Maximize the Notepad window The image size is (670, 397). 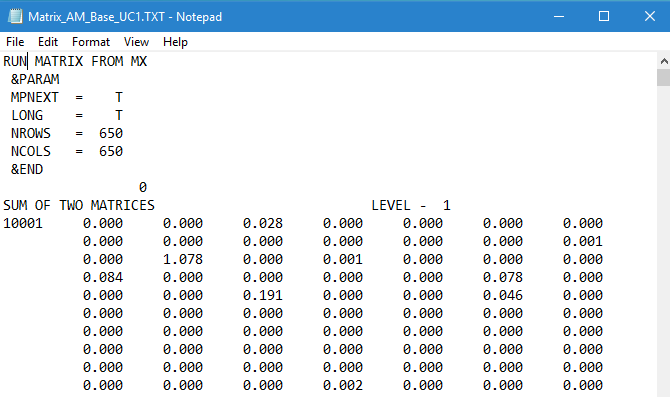point(604,17)
